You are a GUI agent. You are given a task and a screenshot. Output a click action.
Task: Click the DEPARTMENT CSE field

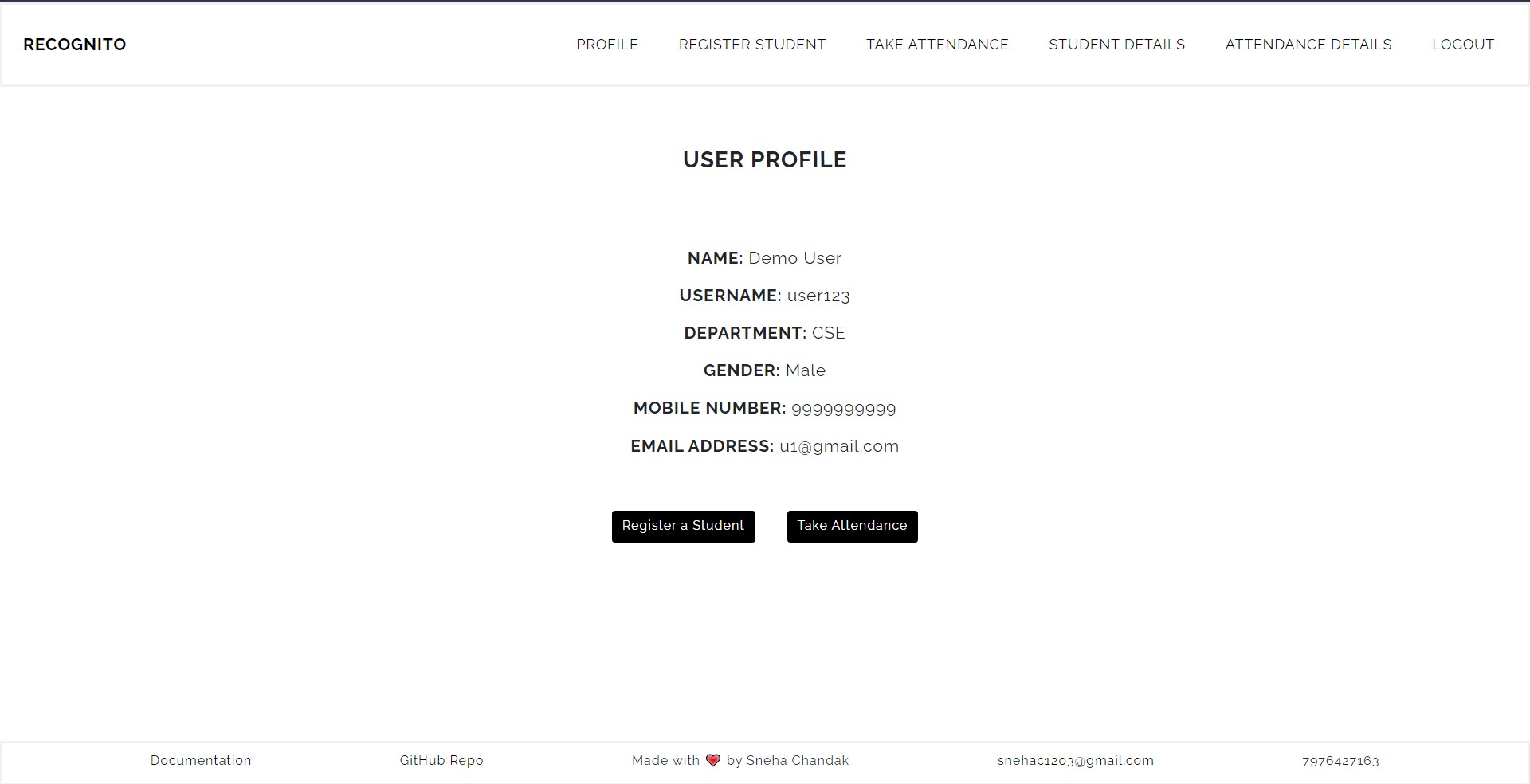tap(829, 333)
